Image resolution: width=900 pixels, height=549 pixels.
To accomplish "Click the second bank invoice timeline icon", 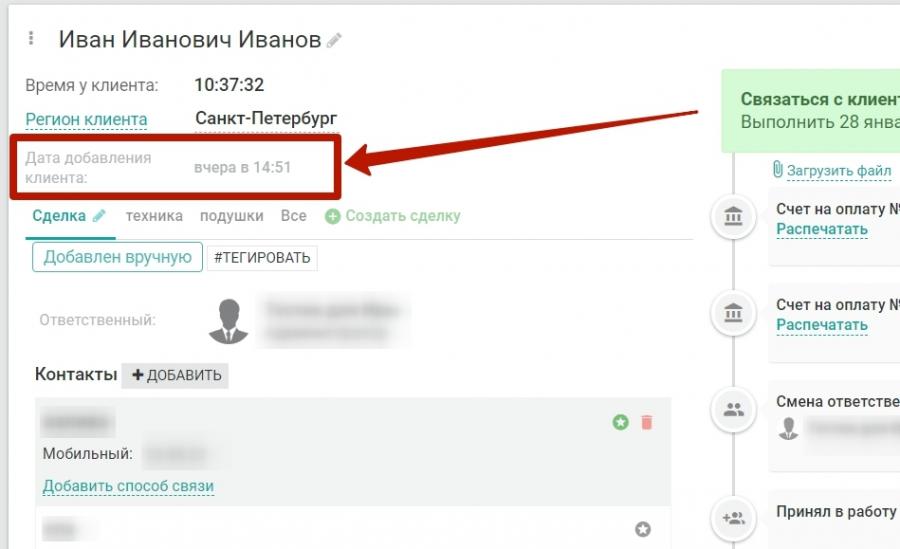I will pos(734,313).
